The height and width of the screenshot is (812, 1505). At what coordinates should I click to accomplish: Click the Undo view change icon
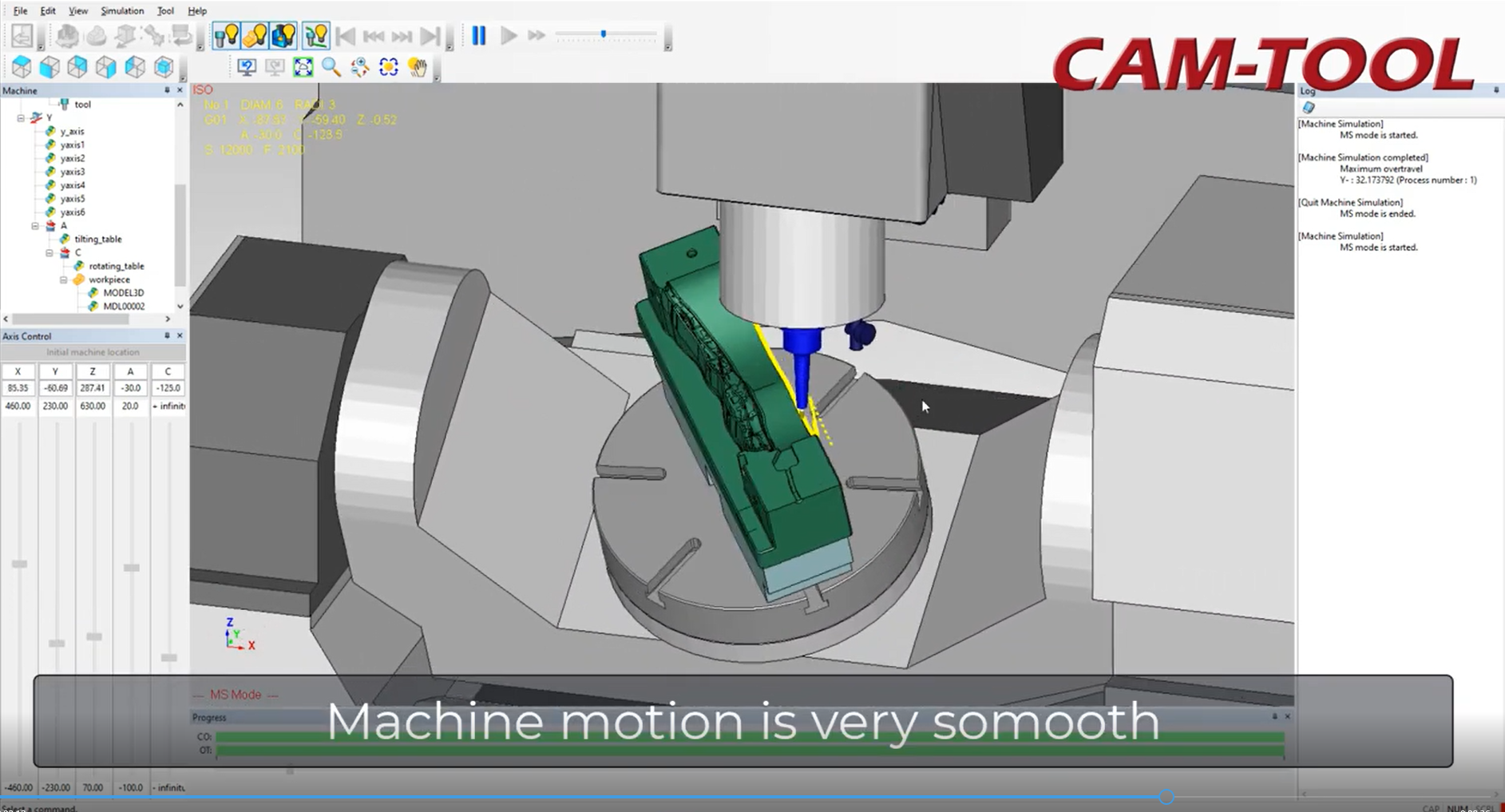[x=248, y=67]
